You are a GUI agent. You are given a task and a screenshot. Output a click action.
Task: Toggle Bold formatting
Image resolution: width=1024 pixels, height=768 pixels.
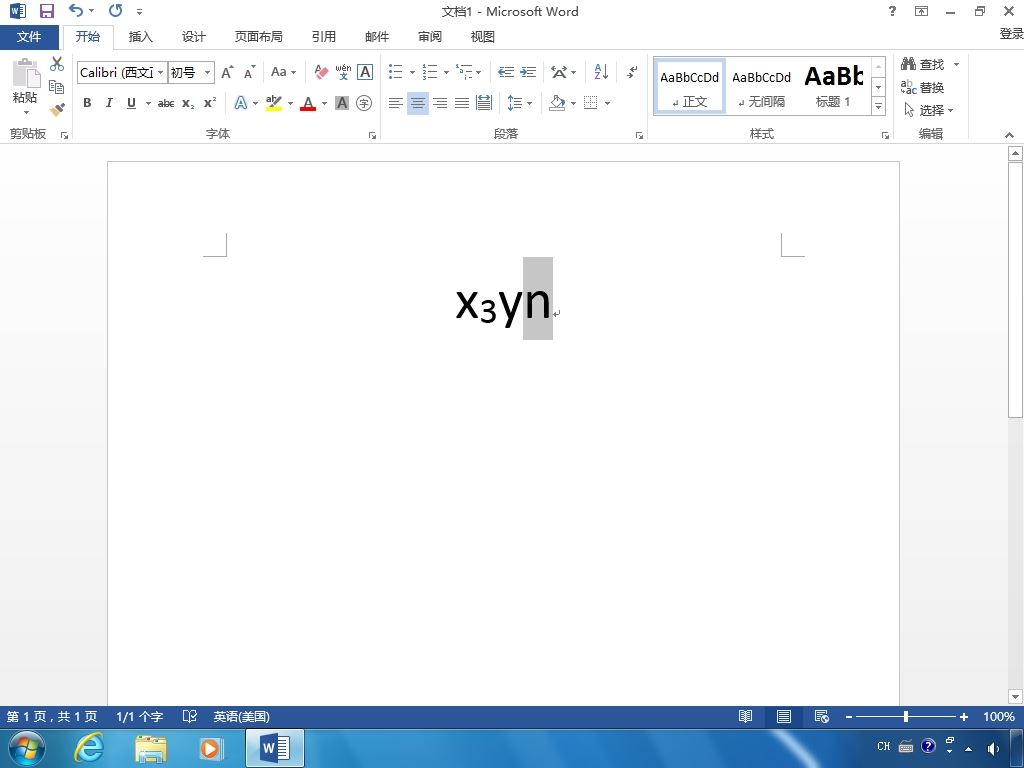click(87, 103)
